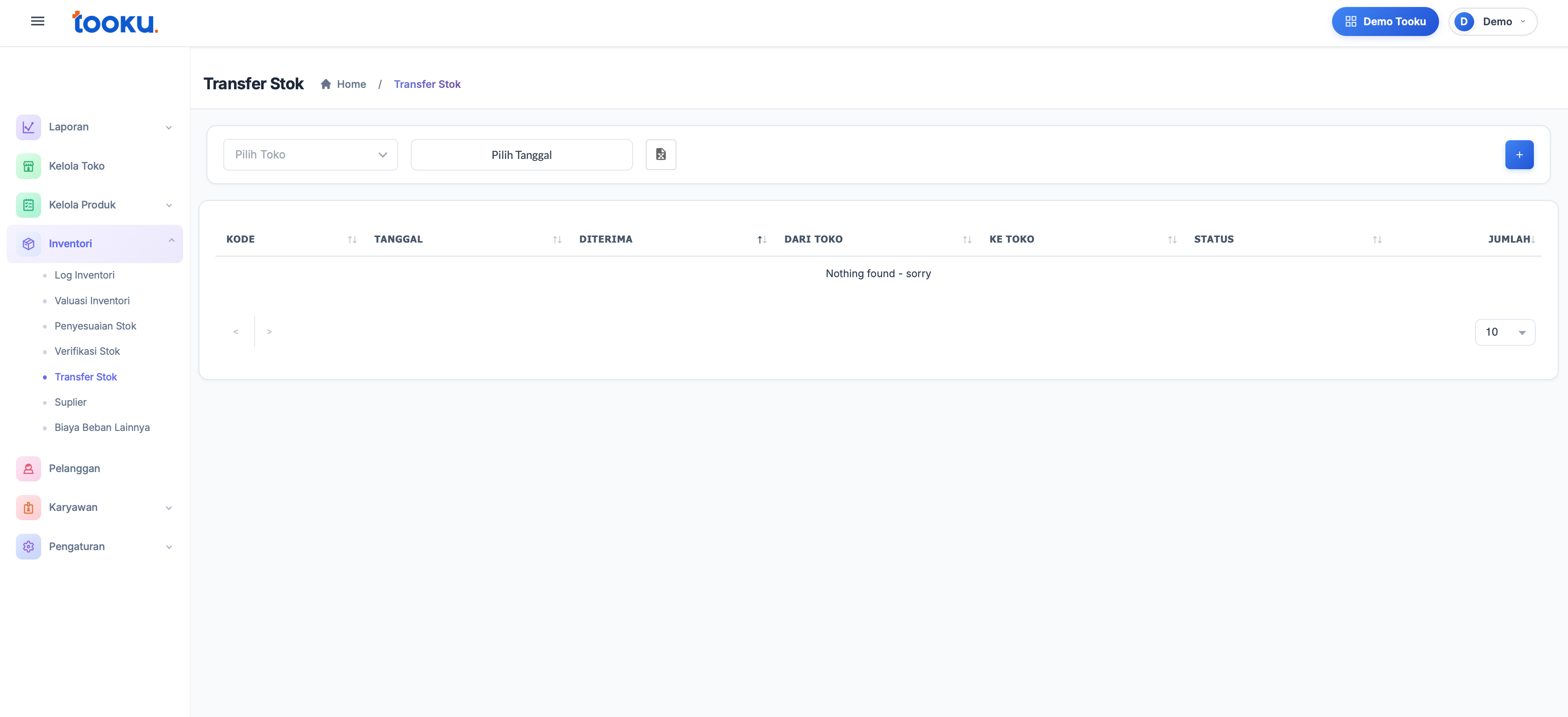The image size is (1568, 717).
Task: Click the Kelola Toko store icon
Action: pos(28,166)
